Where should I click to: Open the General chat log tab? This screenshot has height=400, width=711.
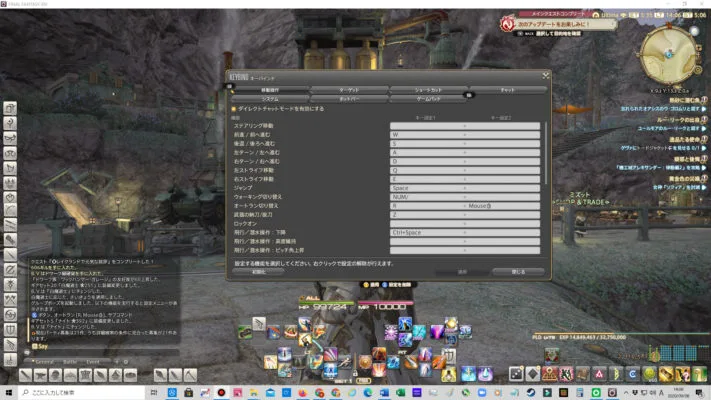click(x=44, y=362)
